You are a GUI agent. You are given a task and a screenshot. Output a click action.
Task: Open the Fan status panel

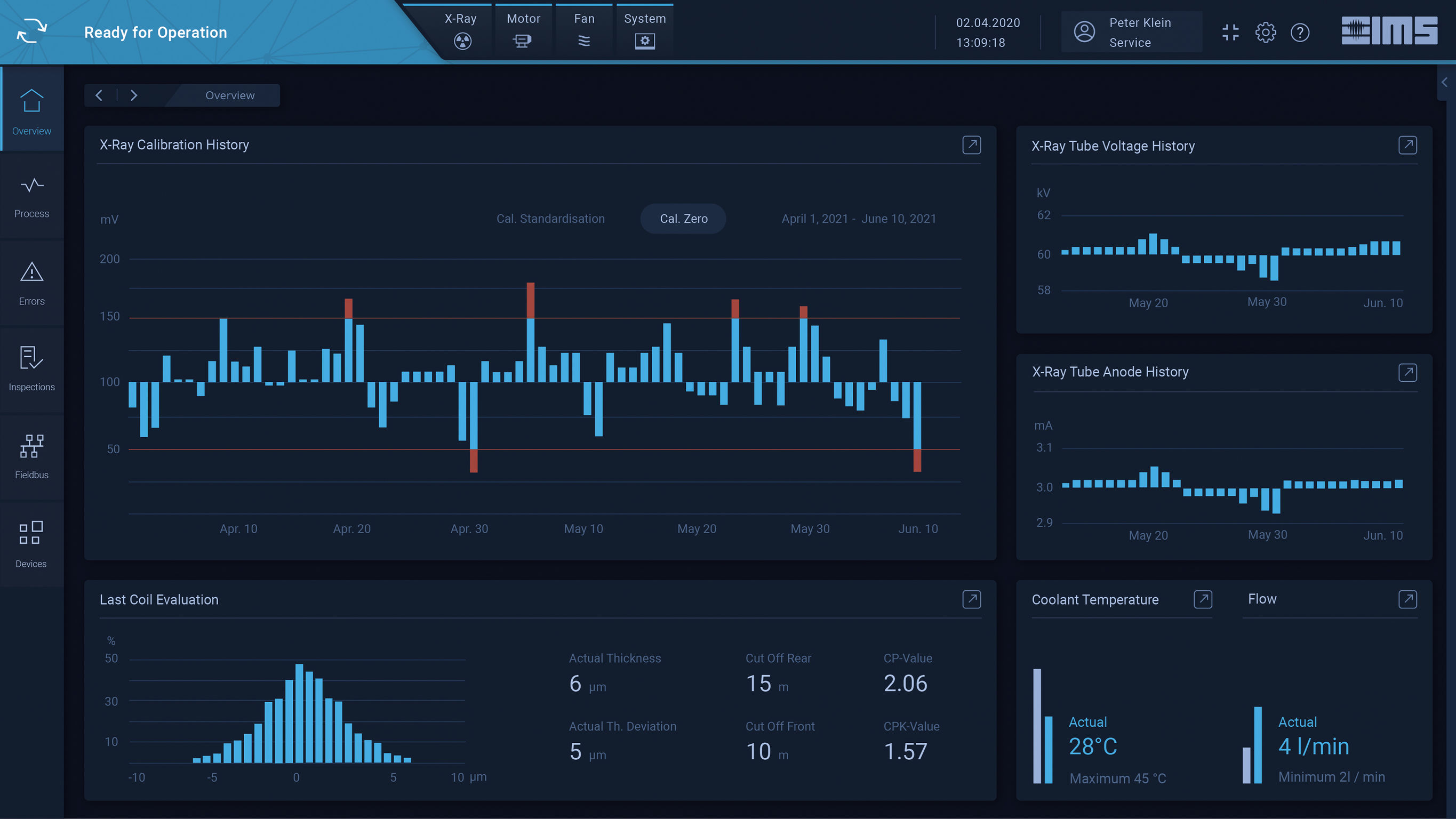(x=583, y=31)
